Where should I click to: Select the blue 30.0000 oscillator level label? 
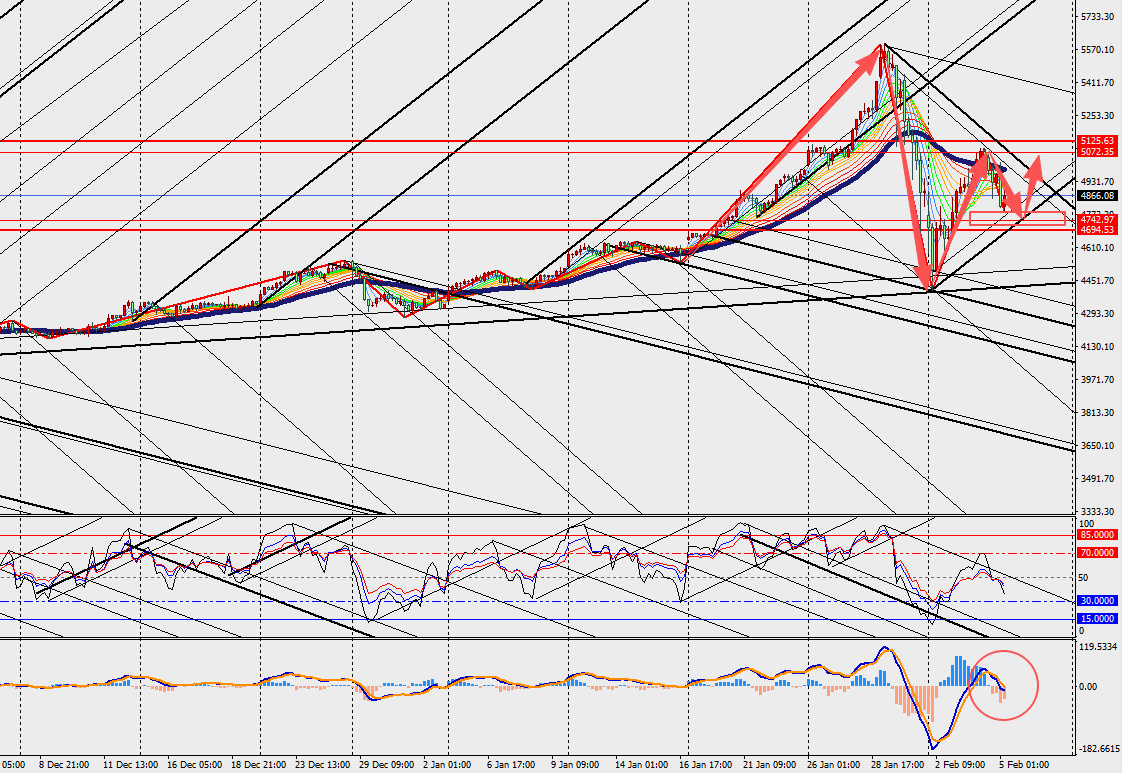coord(1097,601)
